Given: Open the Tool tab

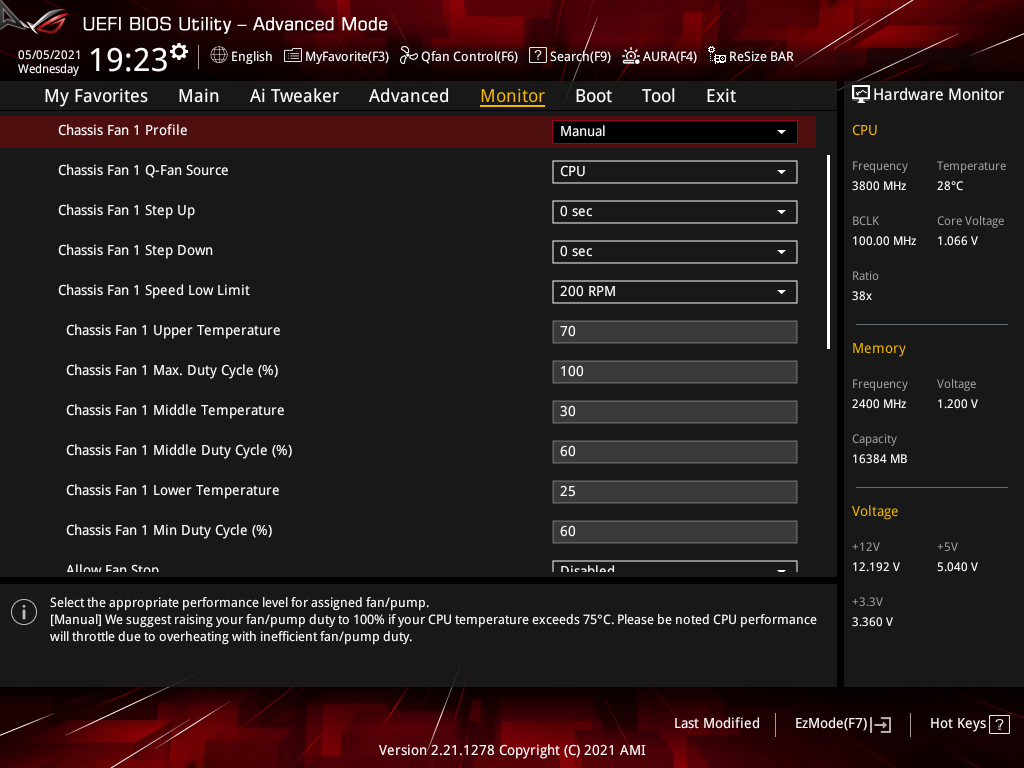Looking at the screenshot, I should (x=658, y=96).
